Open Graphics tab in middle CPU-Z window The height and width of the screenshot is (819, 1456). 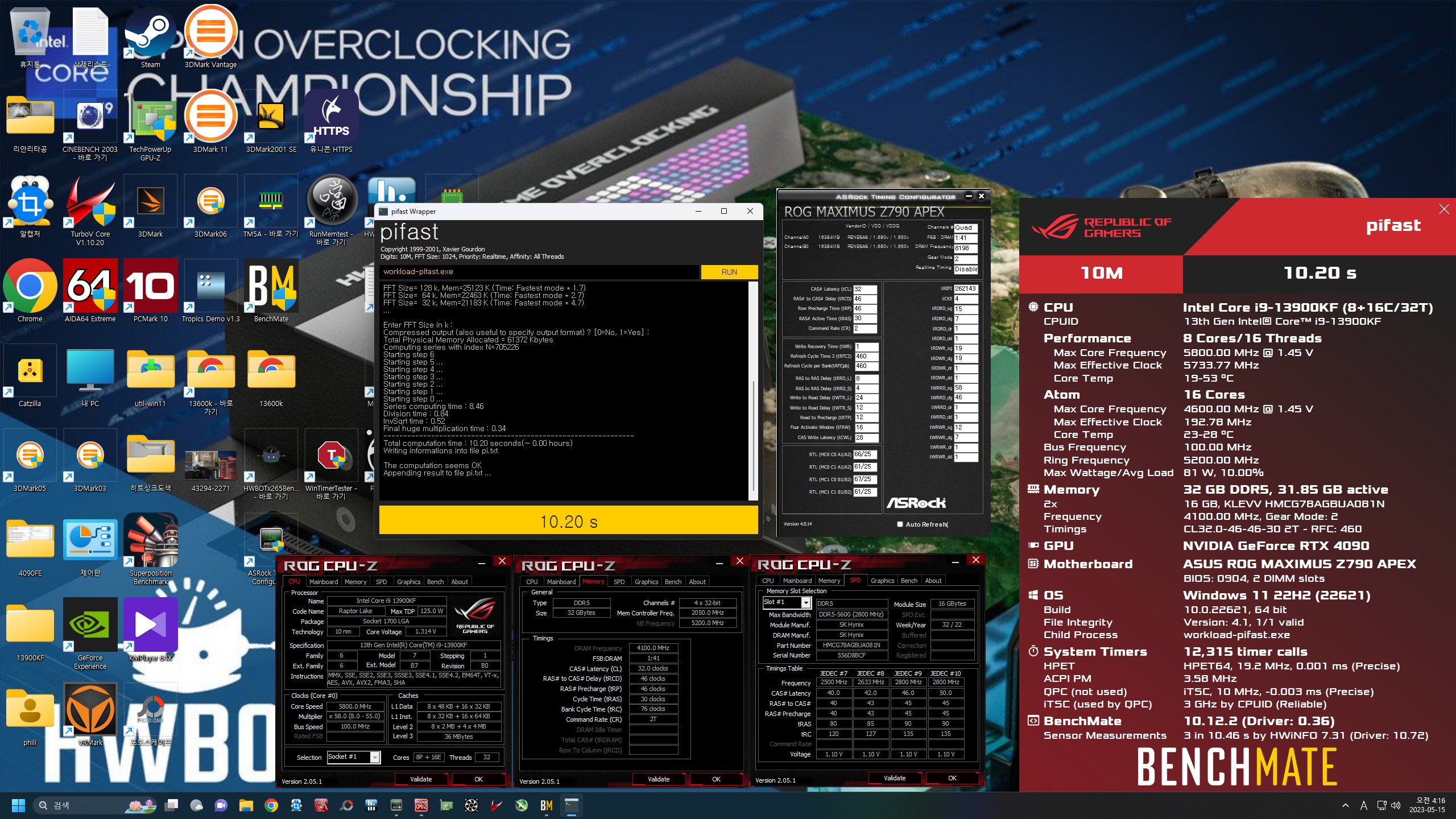tap(646, 582)
